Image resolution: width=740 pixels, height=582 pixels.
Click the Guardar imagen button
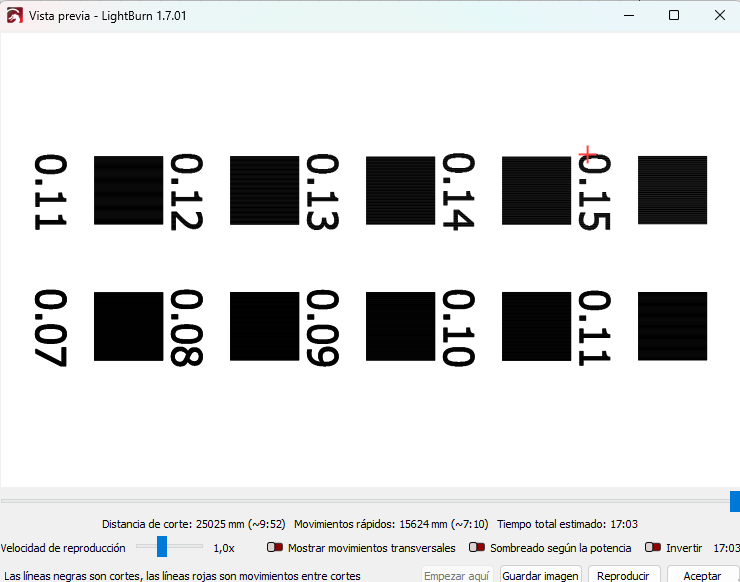click(x=540, y=576)
